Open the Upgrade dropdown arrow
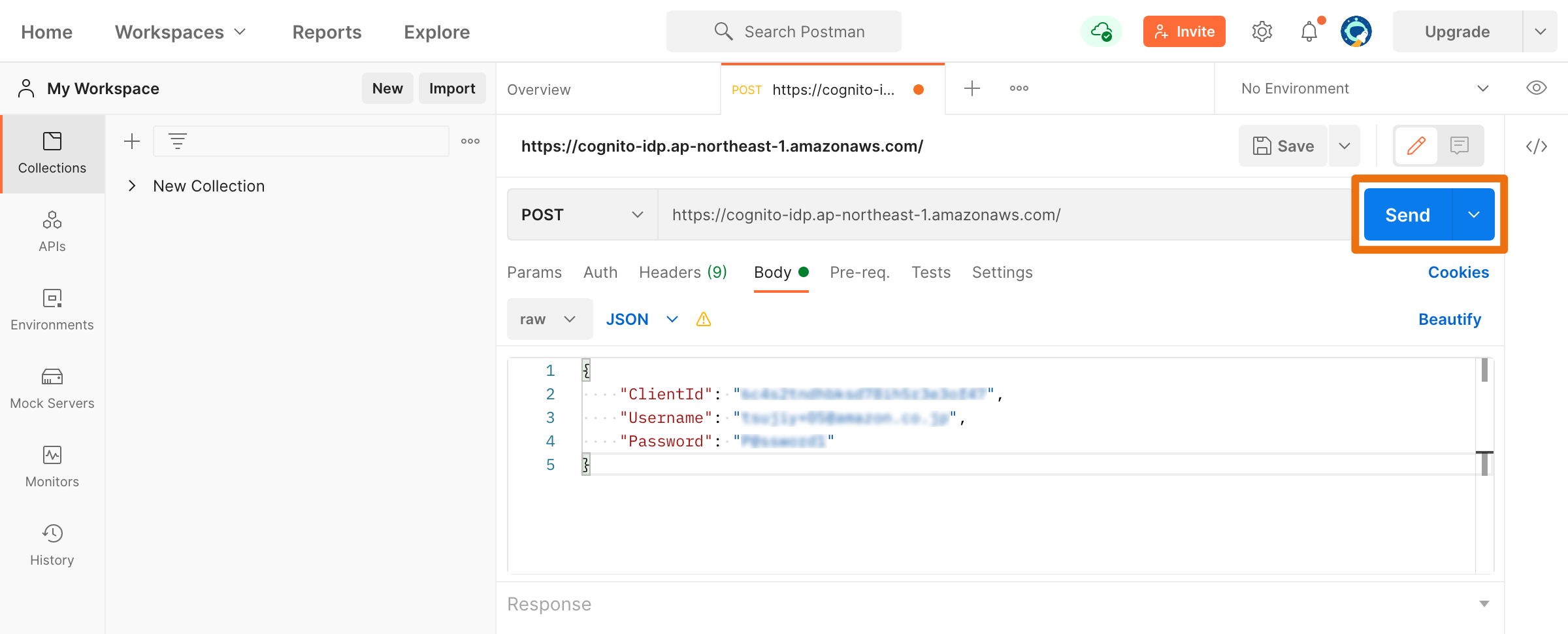 point(1541,31)
